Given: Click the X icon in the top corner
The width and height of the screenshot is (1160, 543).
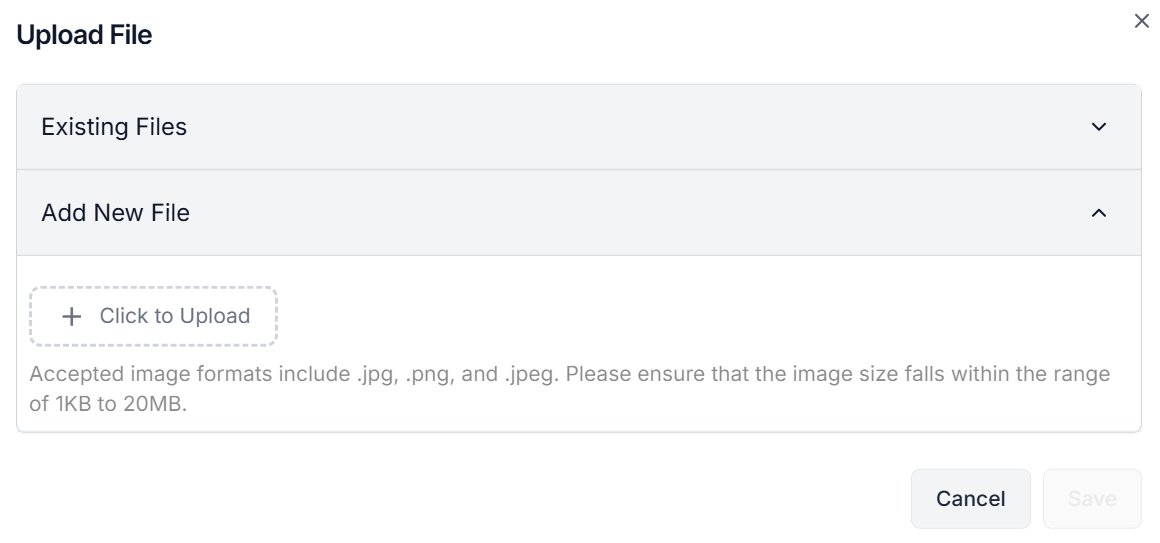Looking at the screenshot, I should [1141, 21].
